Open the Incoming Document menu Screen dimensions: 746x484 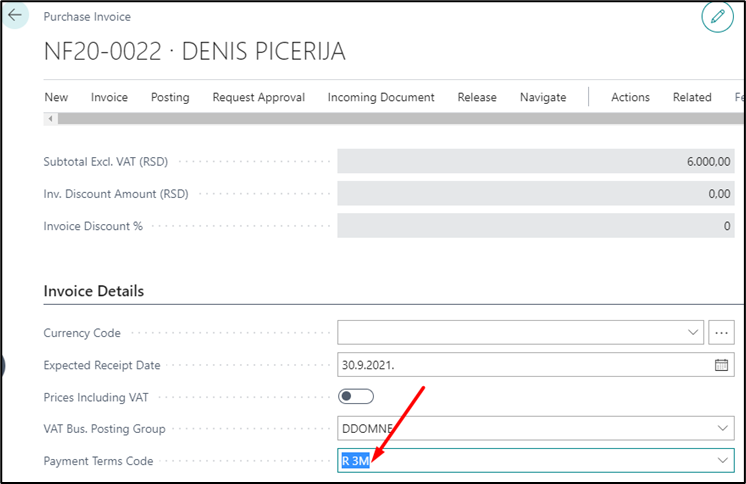tap(381, 97)
